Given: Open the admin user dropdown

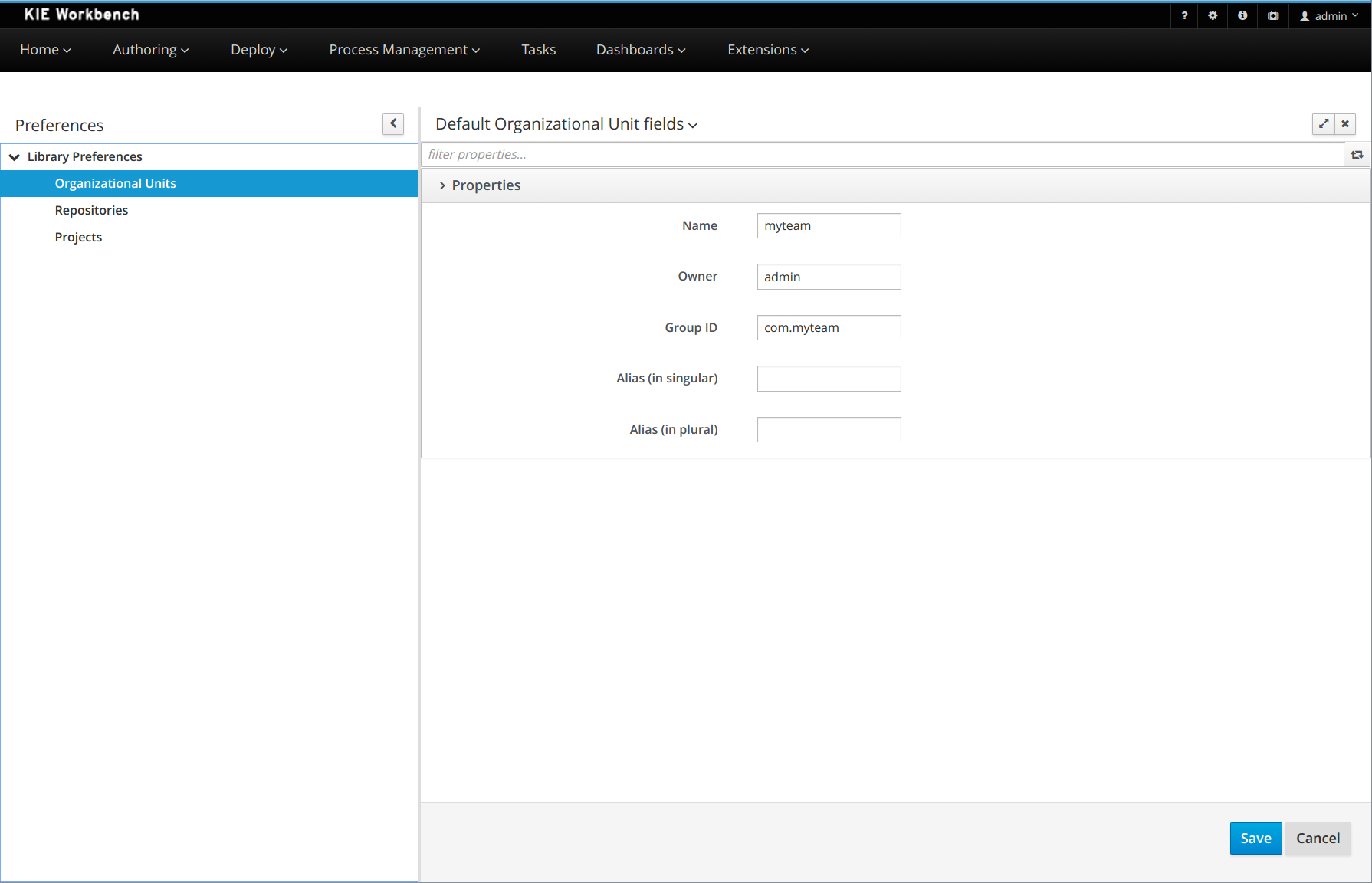Looking at the screenshot, I should point(1330,16).
